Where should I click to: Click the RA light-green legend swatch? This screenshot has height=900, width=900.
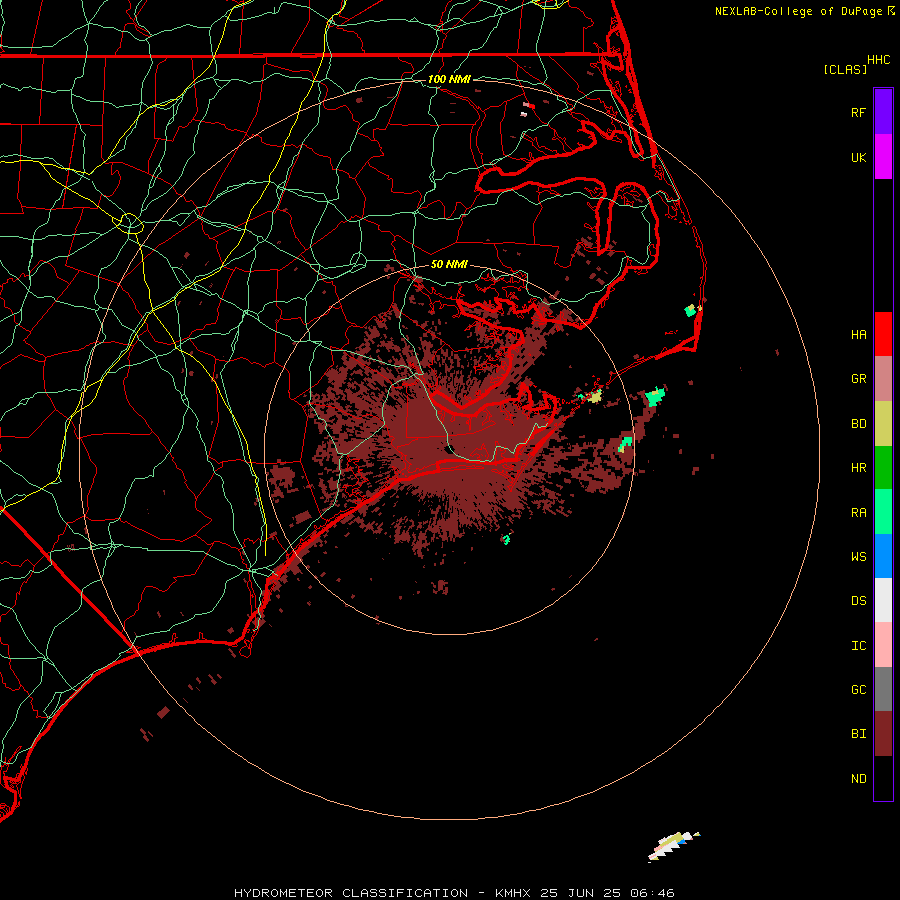(x=883, y=512)
